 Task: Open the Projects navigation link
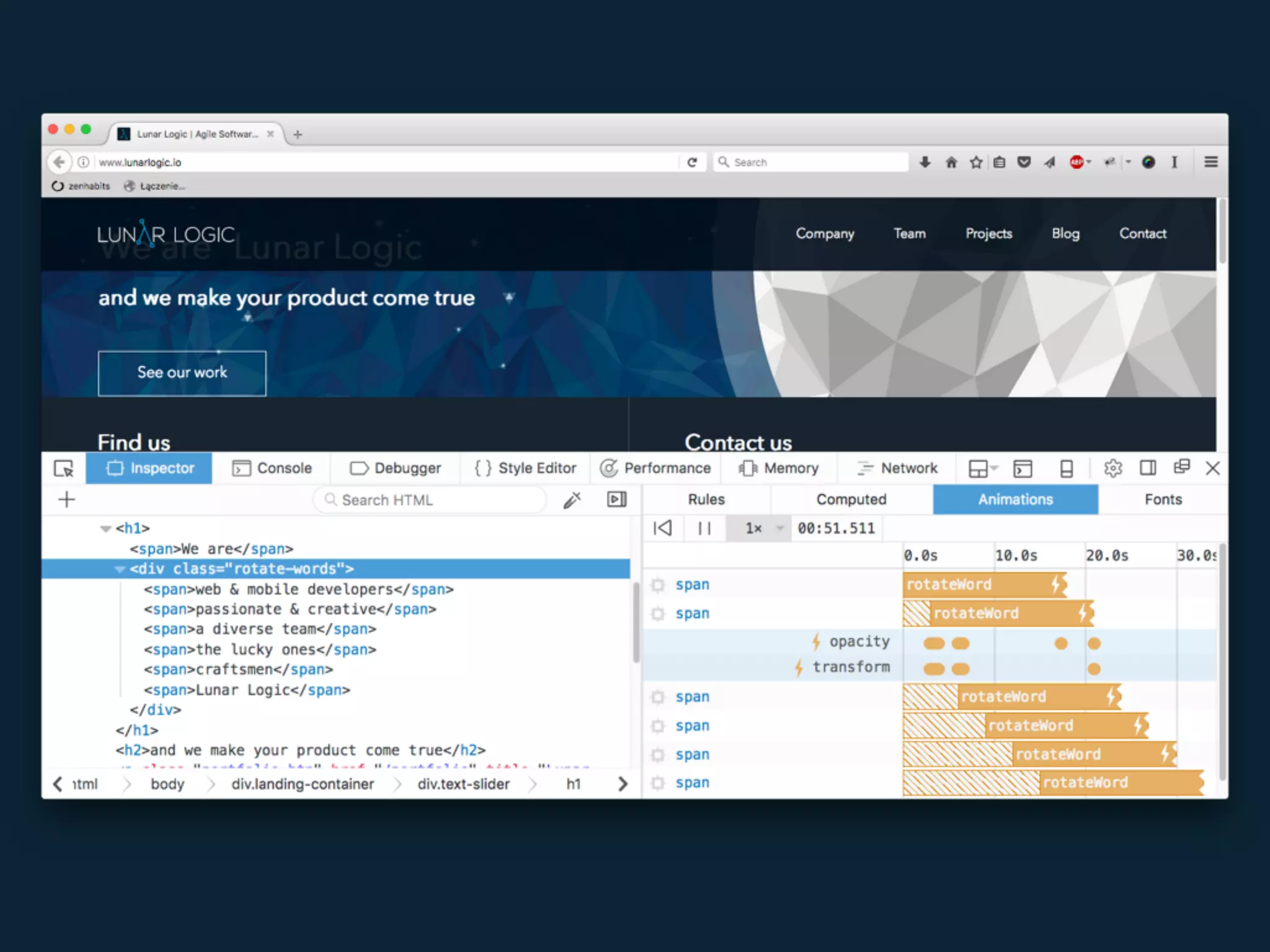(988, 234)
